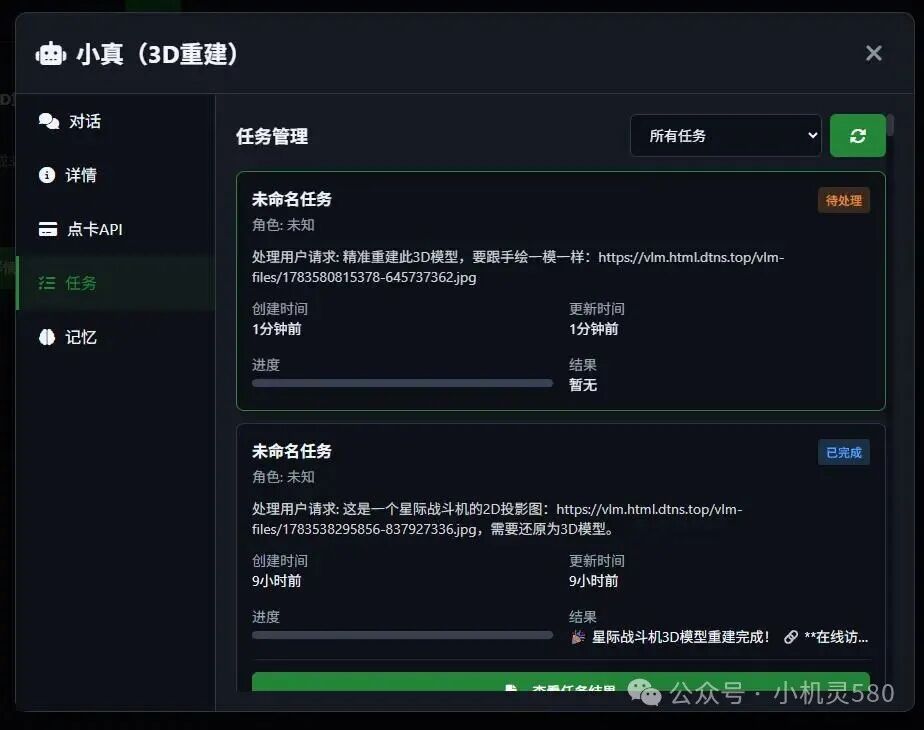The height and width of the screenshot is (730, 924).
Task: Click the info circle icon for 详情
Action: [47, 175]
